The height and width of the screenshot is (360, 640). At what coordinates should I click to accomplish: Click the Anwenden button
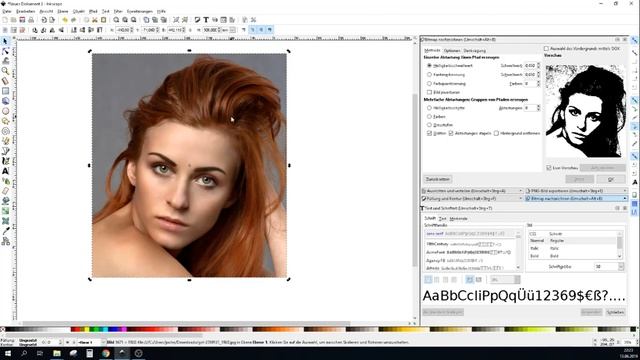point(591,312)
